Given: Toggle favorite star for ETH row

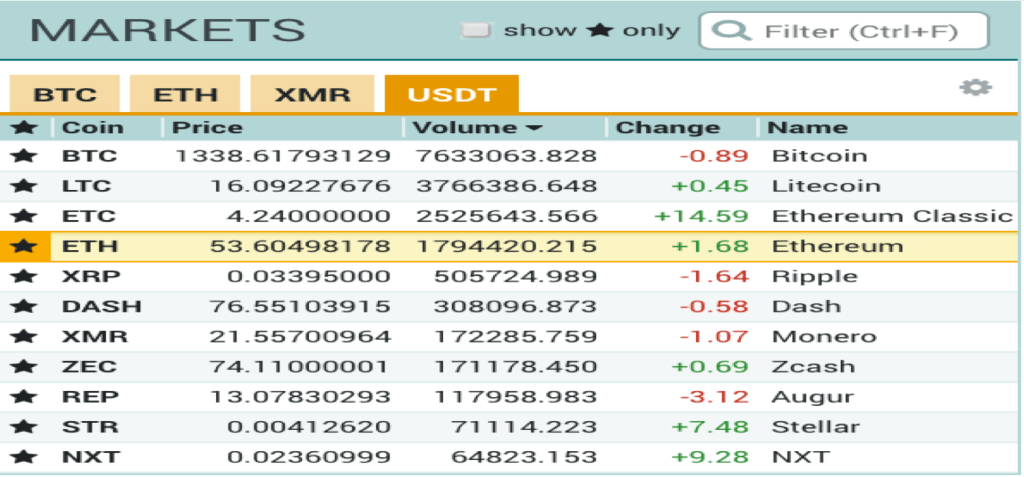Looking at the screenshot, I should [x=24, y=246].
